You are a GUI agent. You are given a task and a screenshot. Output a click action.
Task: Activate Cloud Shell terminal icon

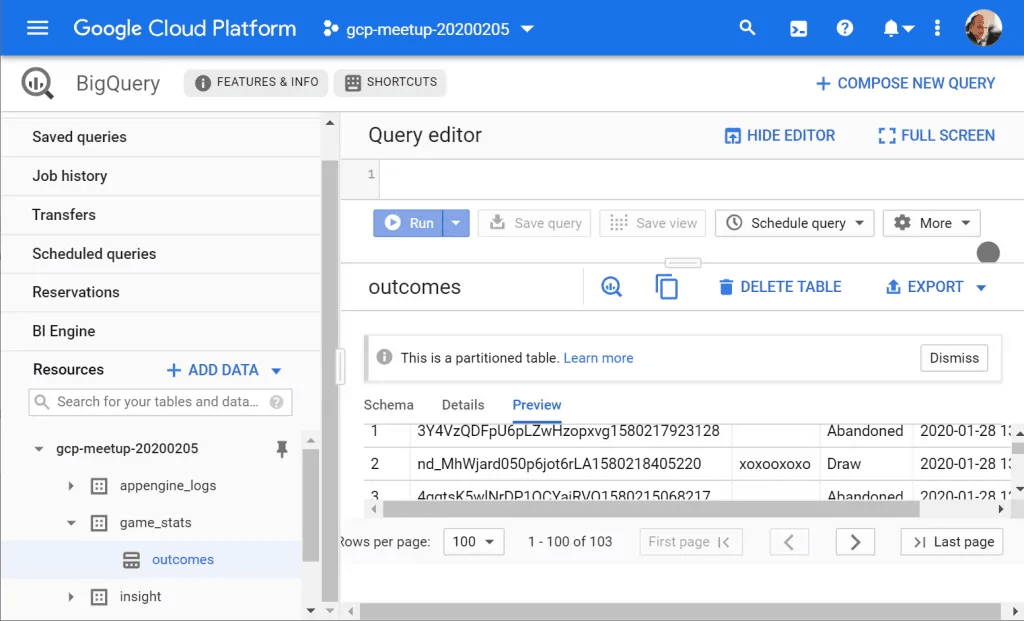(798, 29)
